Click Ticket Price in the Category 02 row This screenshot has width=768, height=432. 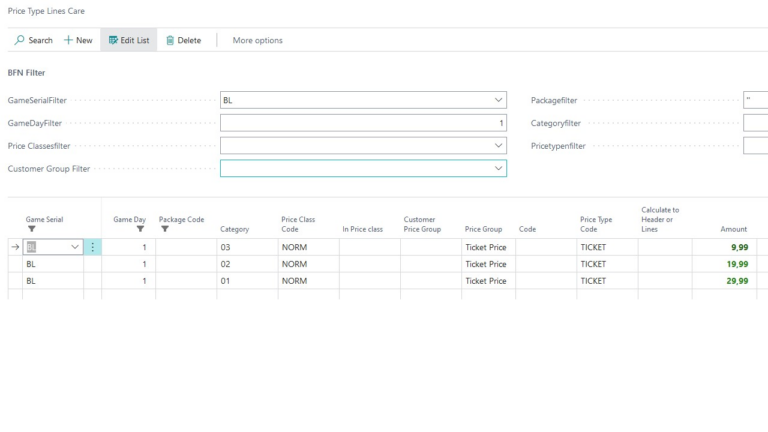tap(486, 264)
